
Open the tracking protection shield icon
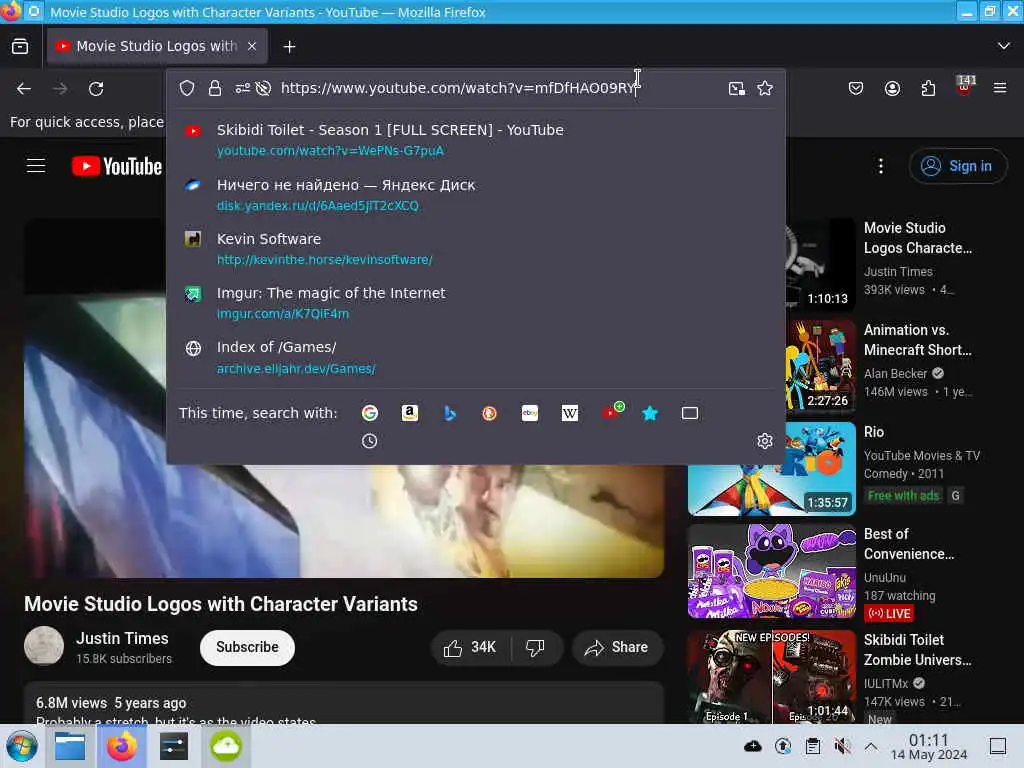click(187, 88)
